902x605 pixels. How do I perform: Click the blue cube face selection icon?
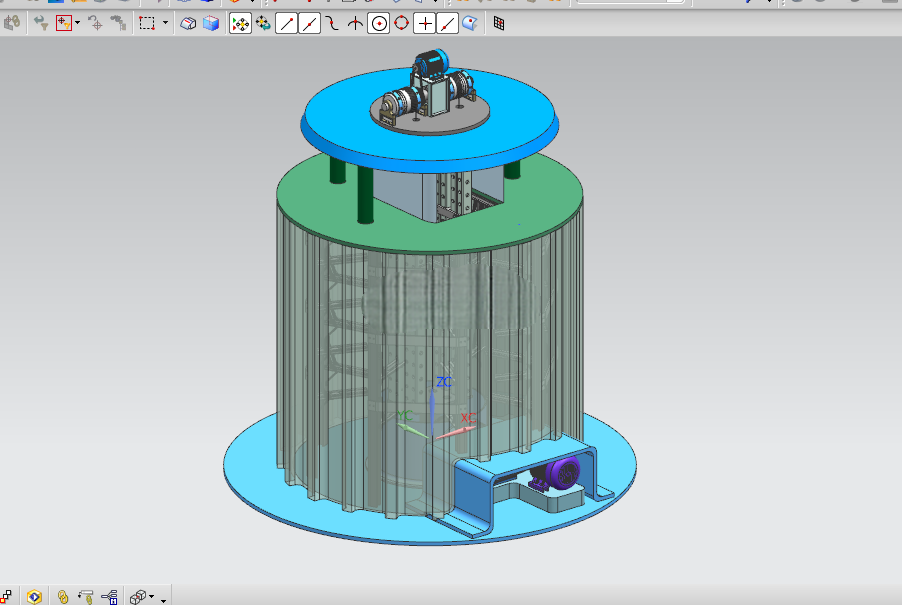point(211,24)
